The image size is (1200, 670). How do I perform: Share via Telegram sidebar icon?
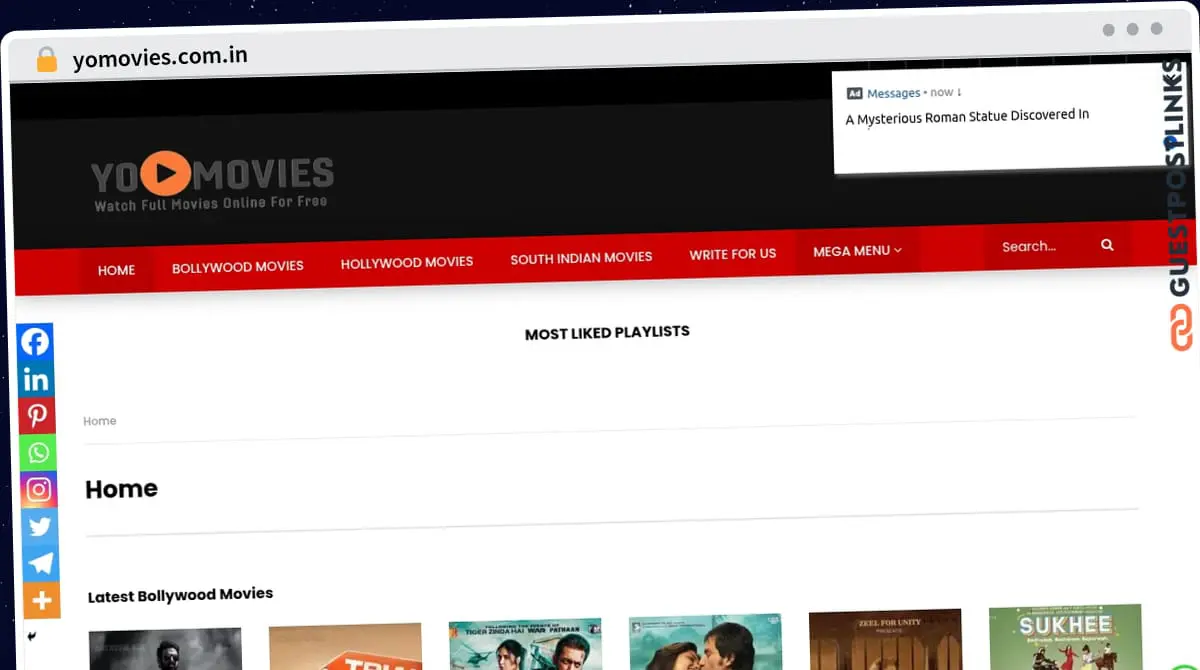coord(41,563)
